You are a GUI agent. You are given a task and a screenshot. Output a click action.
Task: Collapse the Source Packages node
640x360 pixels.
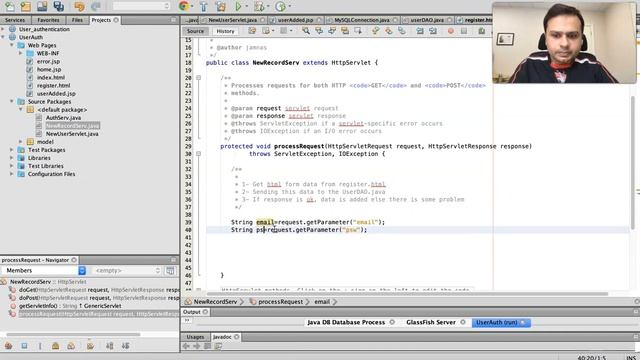pyautogui.click(x=12, y=101)
